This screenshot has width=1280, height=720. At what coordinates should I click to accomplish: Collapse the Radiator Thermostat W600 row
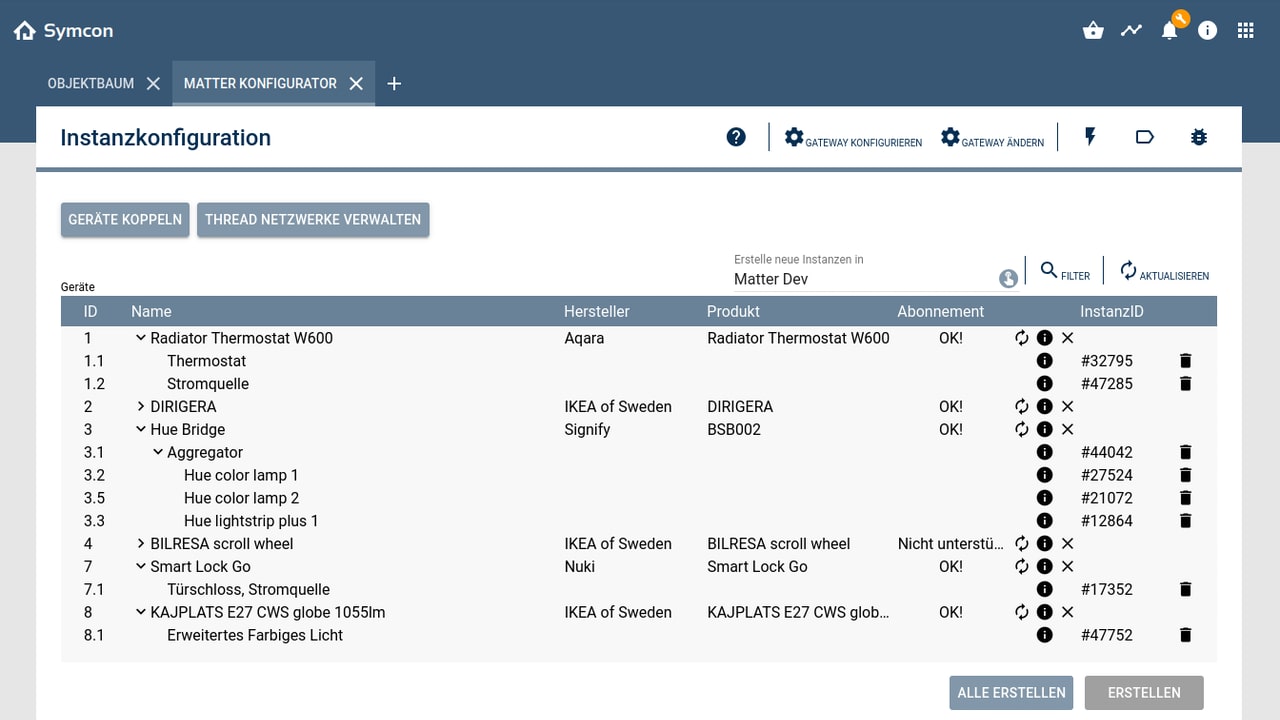click(x=141, y=338)
